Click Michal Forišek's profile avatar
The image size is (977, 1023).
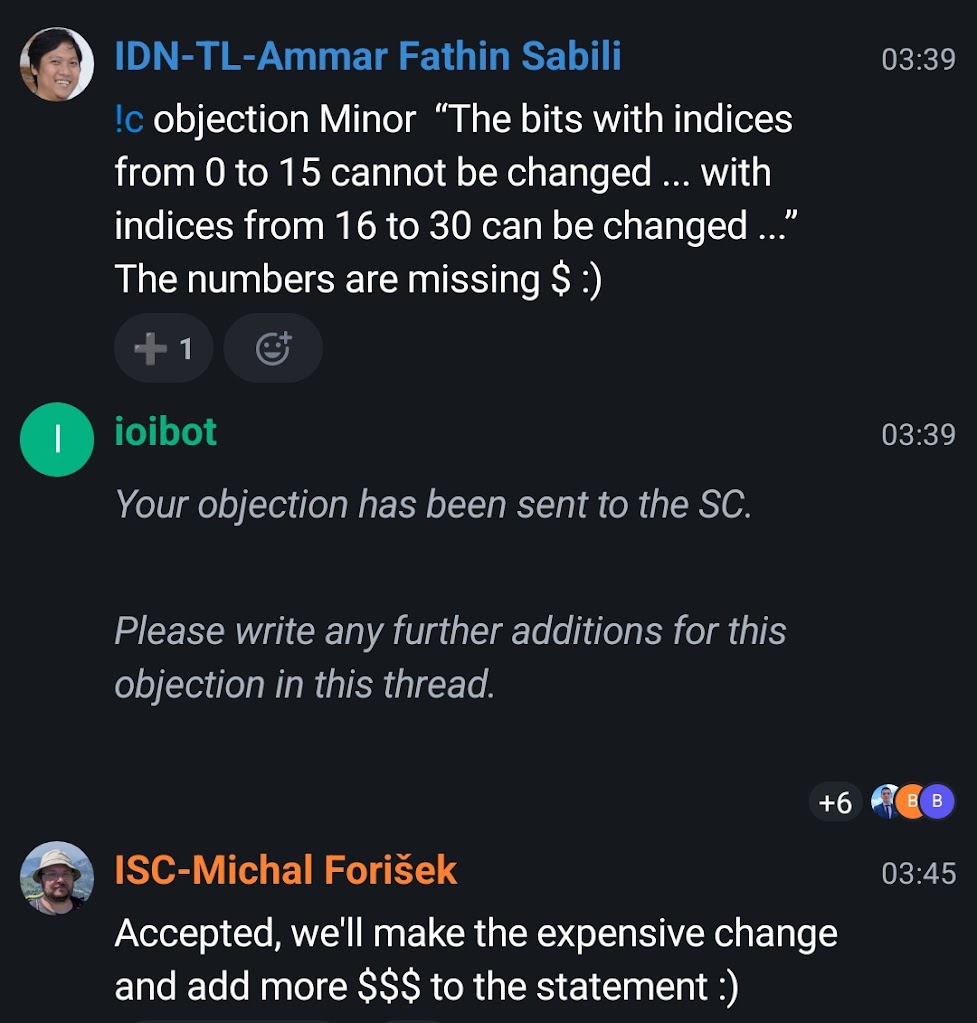click(57, 877)
